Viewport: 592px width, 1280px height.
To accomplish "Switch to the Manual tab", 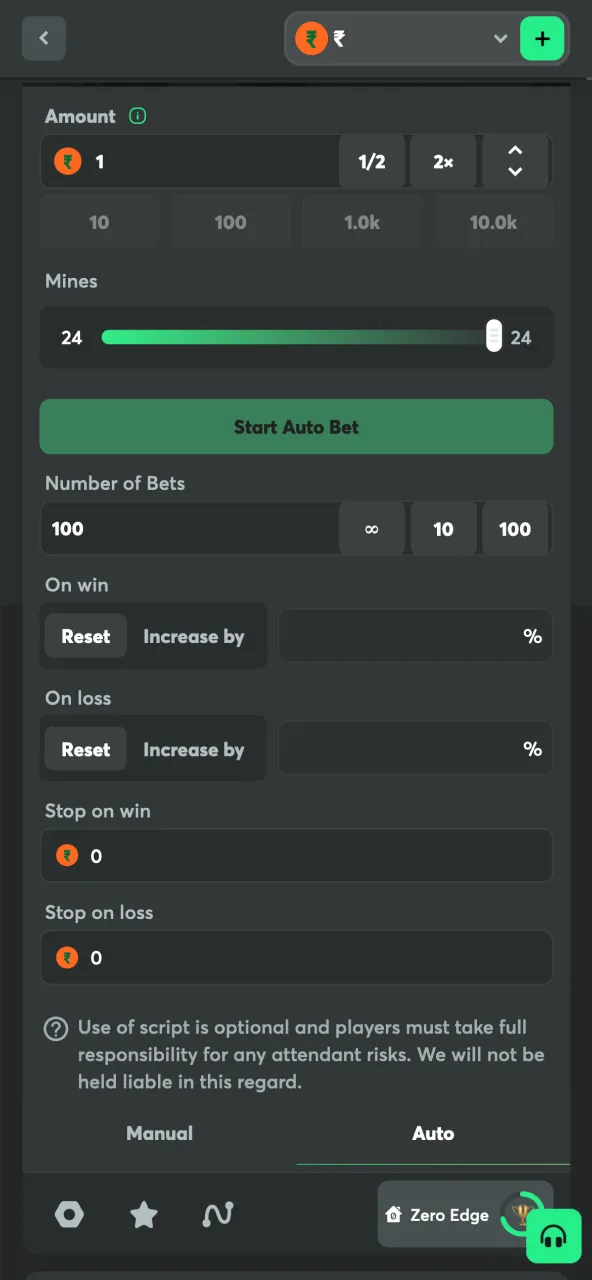I will click(159, 1133).
